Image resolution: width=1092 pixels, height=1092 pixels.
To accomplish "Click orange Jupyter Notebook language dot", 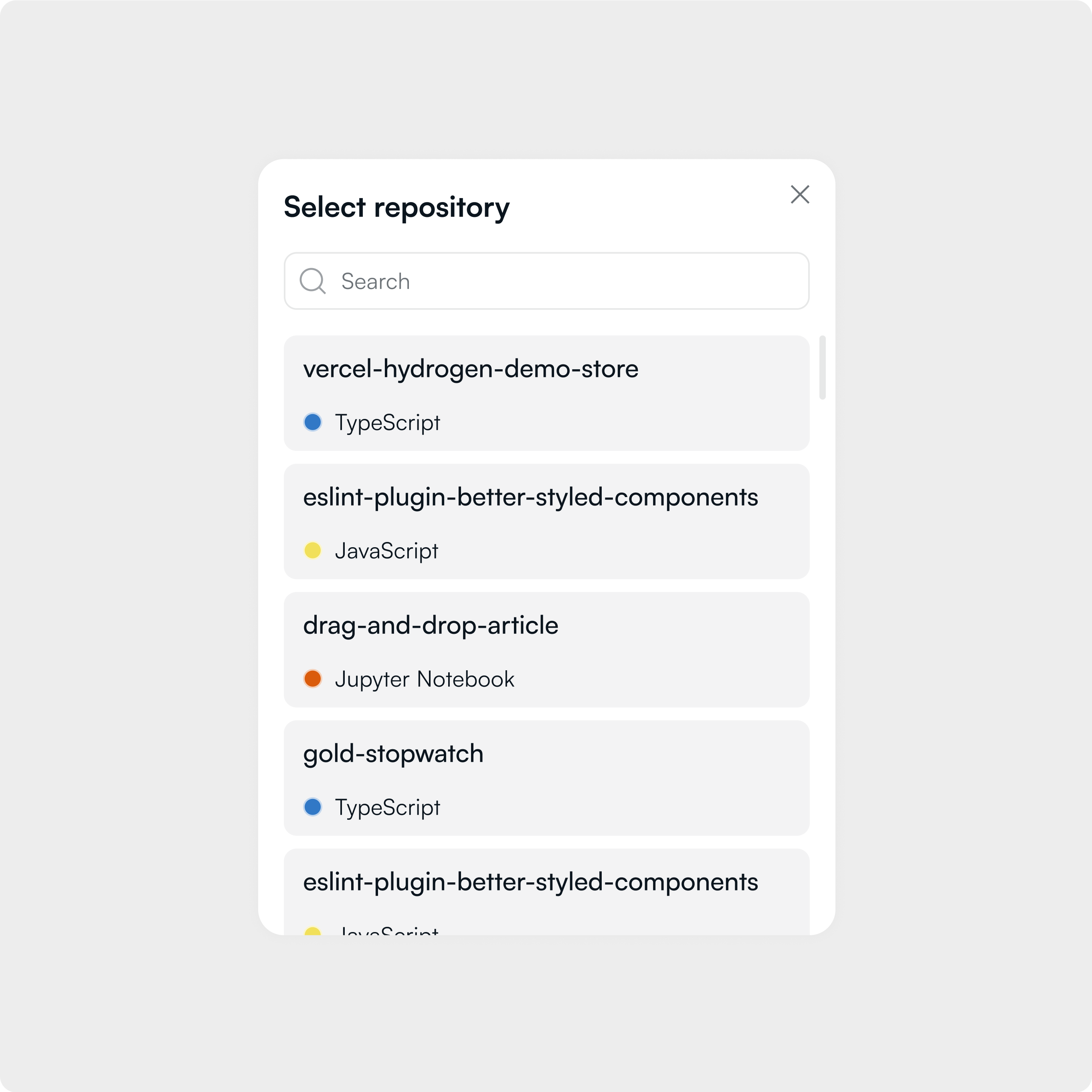I will (x=313, y=679).
